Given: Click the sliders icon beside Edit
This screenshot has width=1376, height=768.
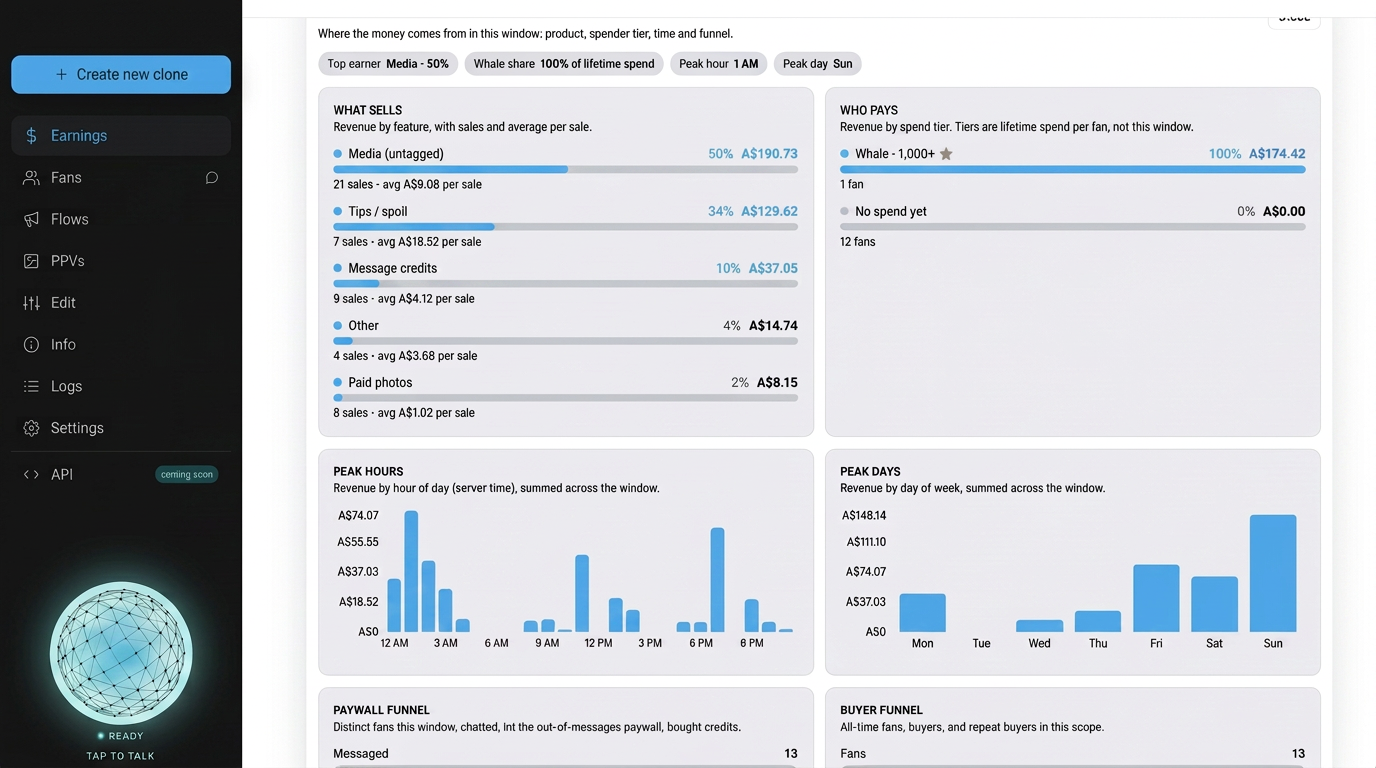Looking at the screenshot, I should click(31, 303).
